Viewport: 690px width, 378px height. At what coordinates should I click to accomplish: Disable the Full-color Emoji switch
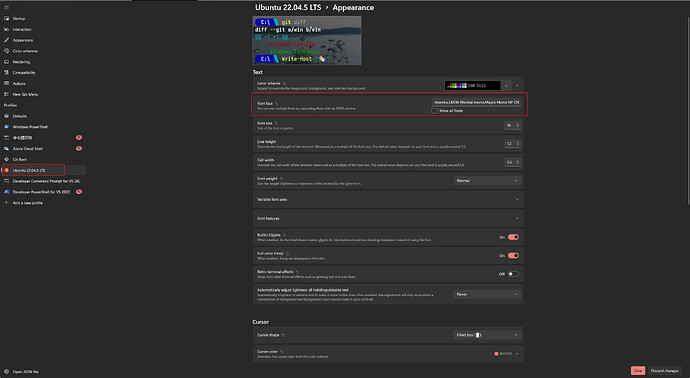(x=513, y=256)
